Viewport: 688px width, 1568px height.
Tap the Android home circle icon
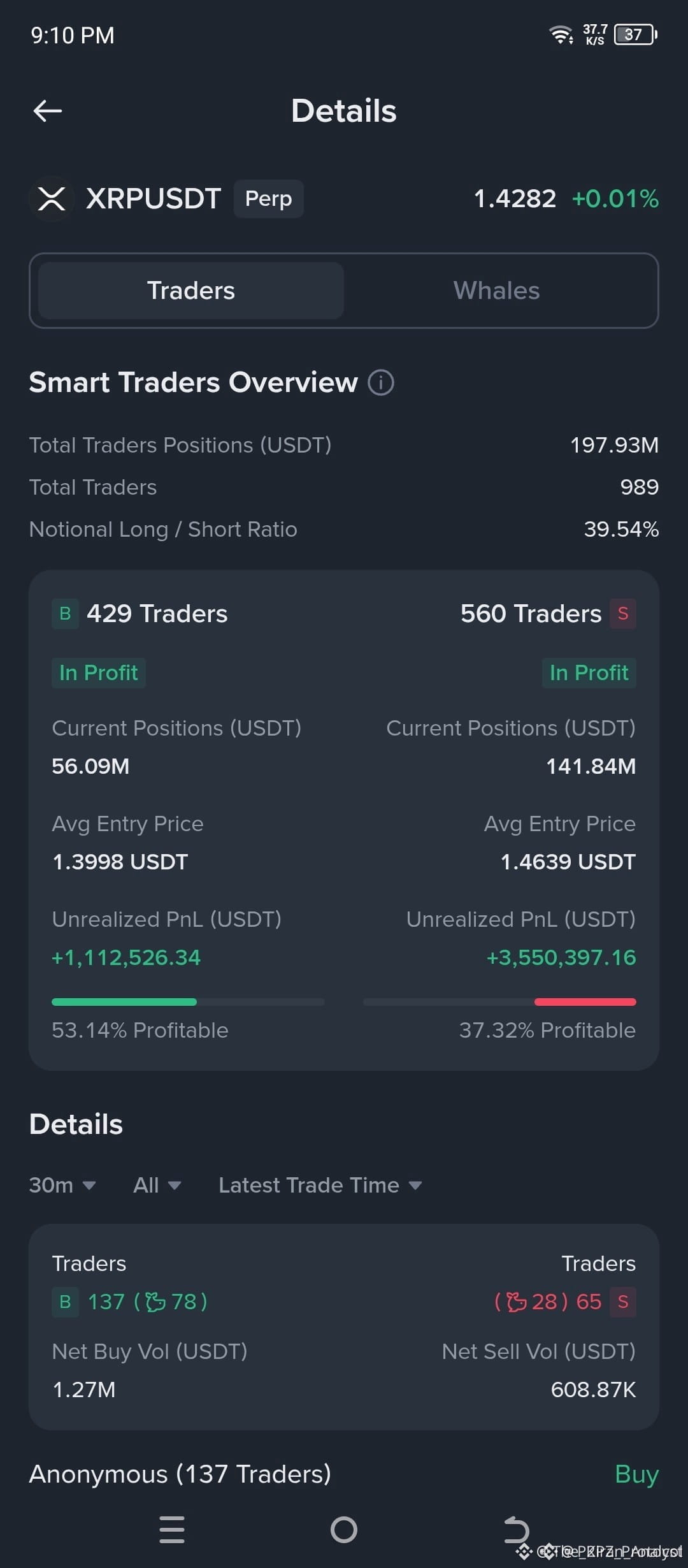coord(344,1529)
